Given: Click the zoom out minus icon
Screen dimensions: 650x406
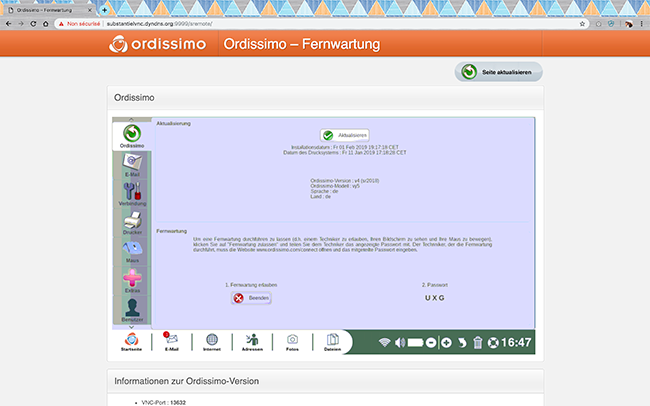Looking at the screenshot, I should pos(431,343).
